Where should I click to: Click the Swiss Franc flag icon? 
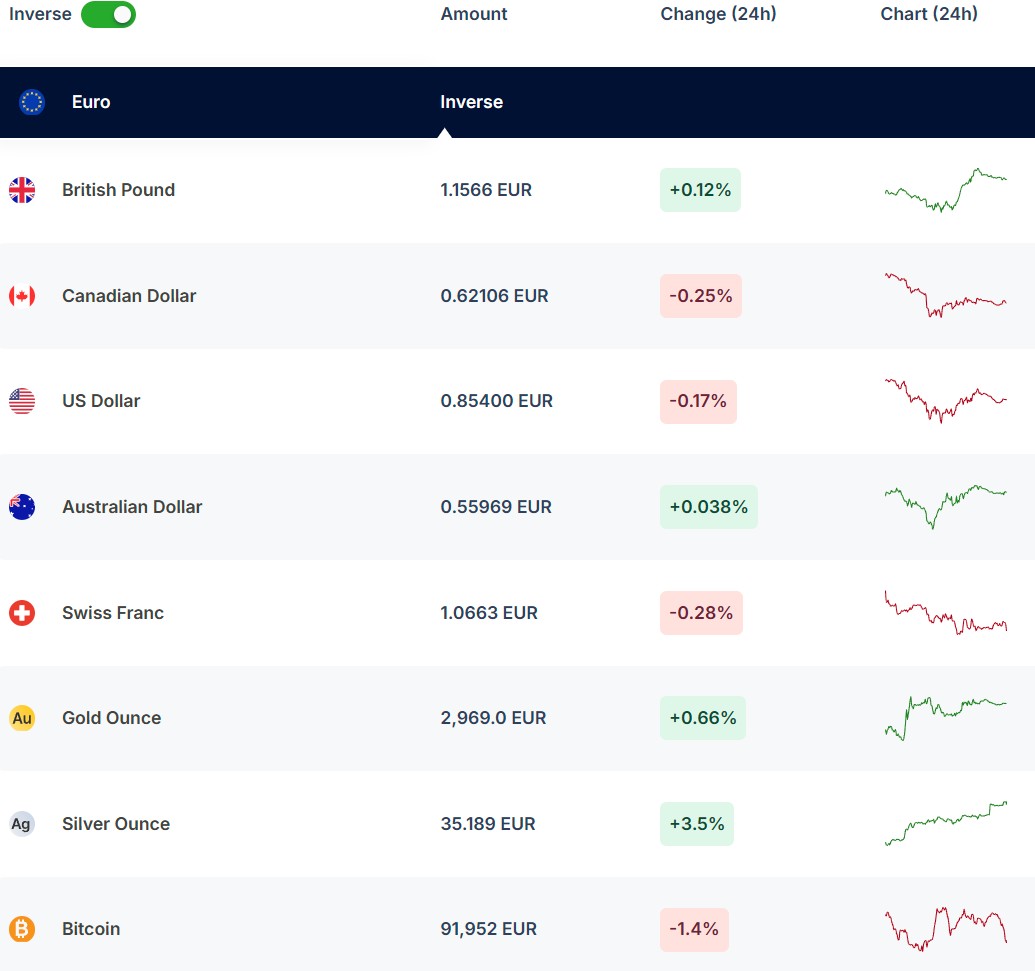click(x=22, y=613)
